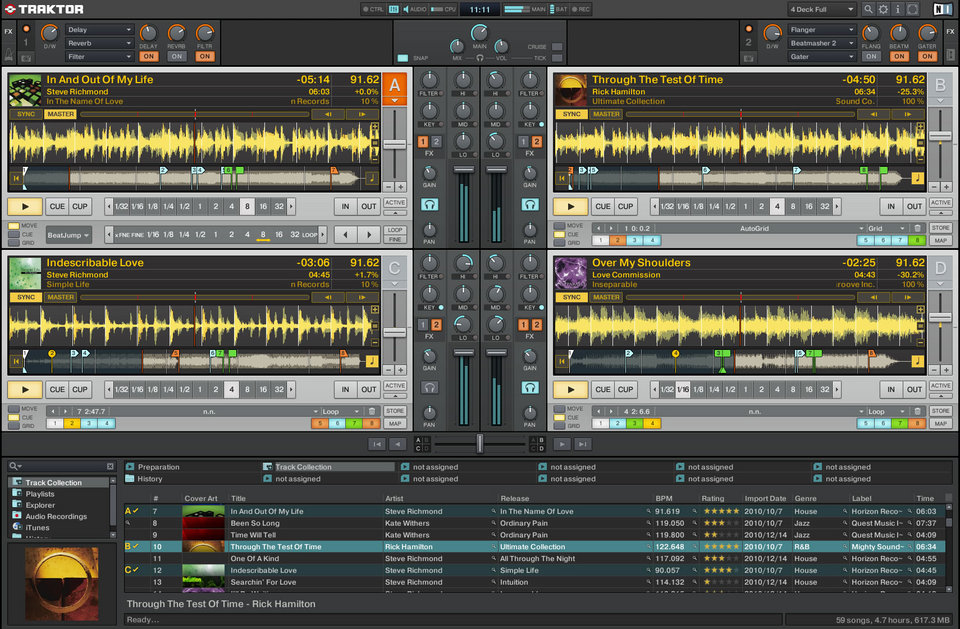The width and height of the screenshot is (960, 629).
Task: Open the Flanger effect dropdown in FX unit 2
Action: point(822,29)
